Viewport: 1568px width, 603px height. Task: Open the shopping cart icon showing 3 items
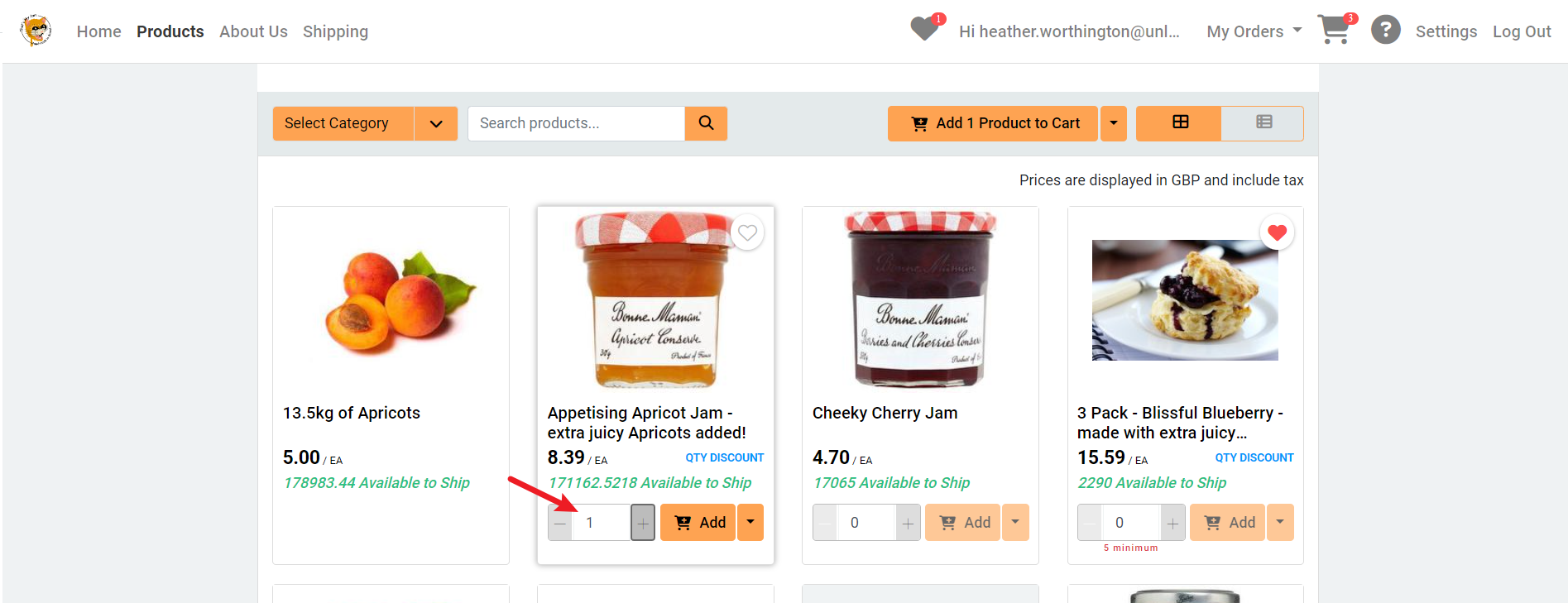coord(1333,30)
